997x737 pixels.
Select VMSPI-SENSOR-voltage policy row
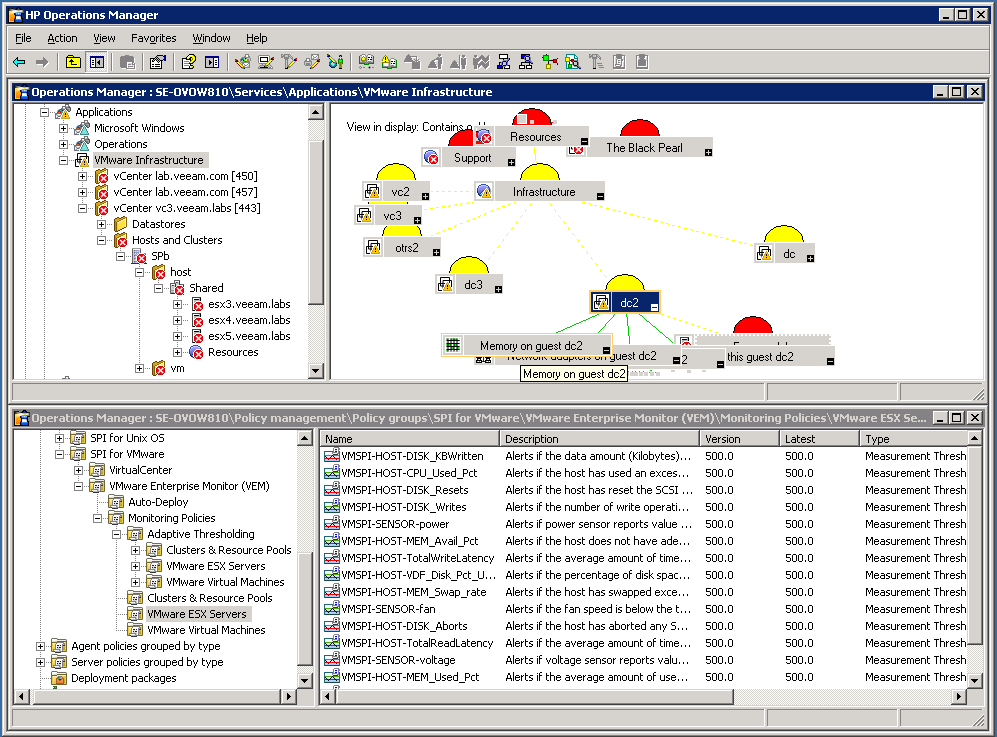pos(644,660)
